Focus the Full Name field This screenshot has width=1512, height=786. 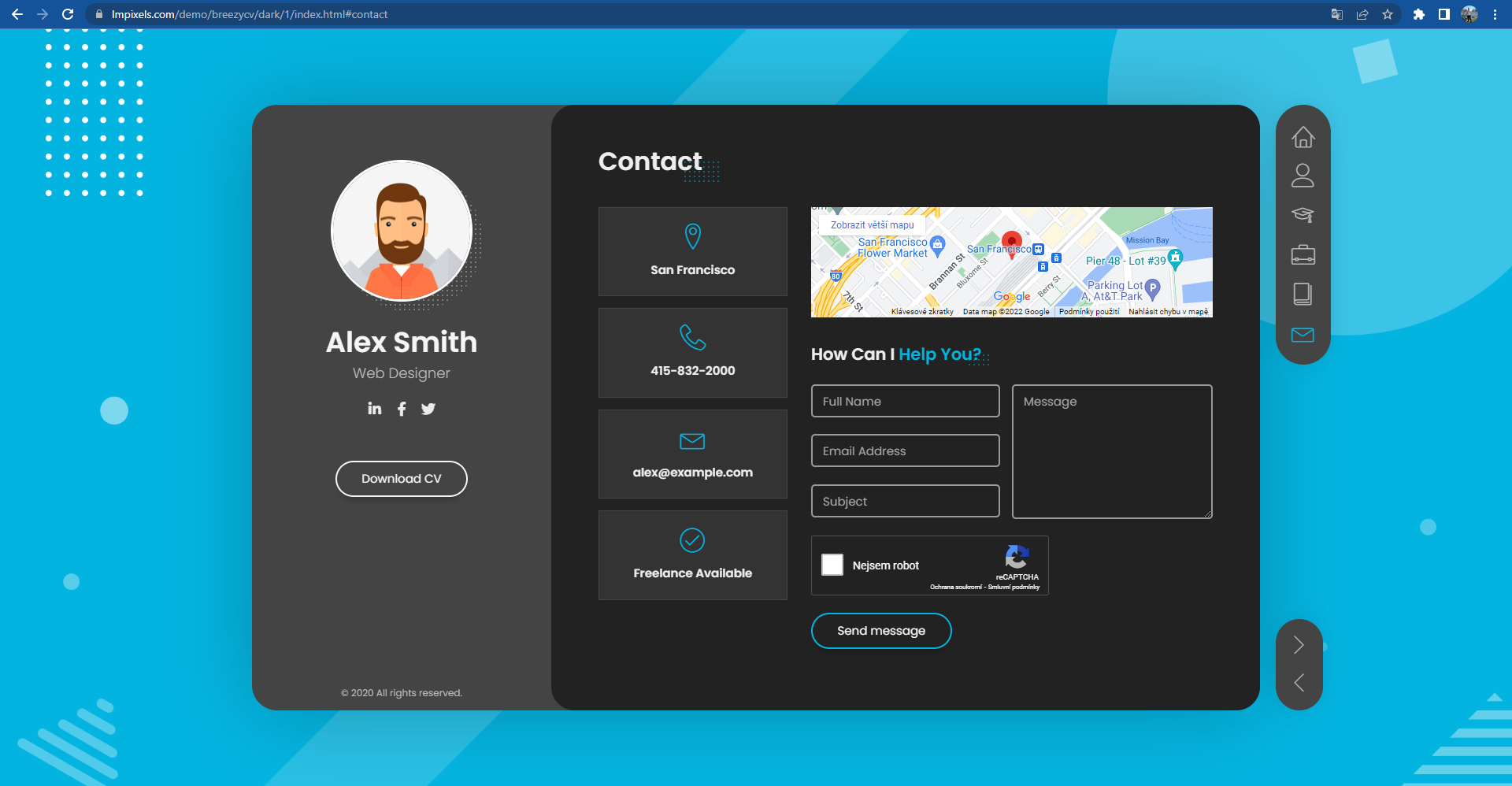pyautogui.click(x=906, y=401)
